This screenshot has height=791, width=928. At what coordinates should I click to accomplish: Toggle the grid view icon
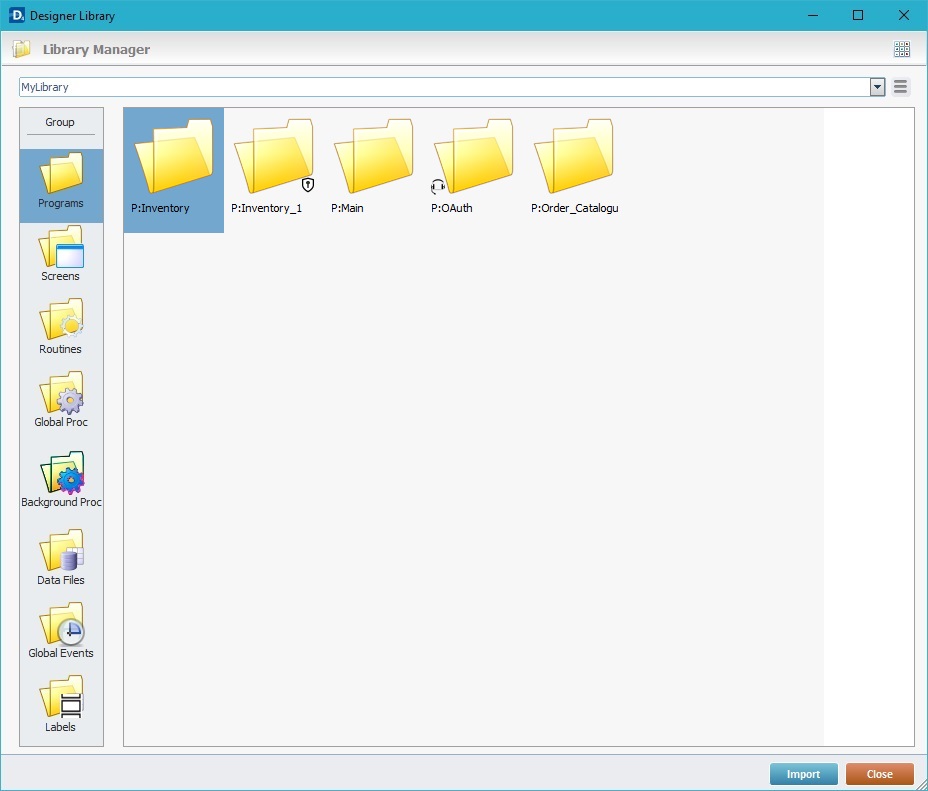(902, 49)
